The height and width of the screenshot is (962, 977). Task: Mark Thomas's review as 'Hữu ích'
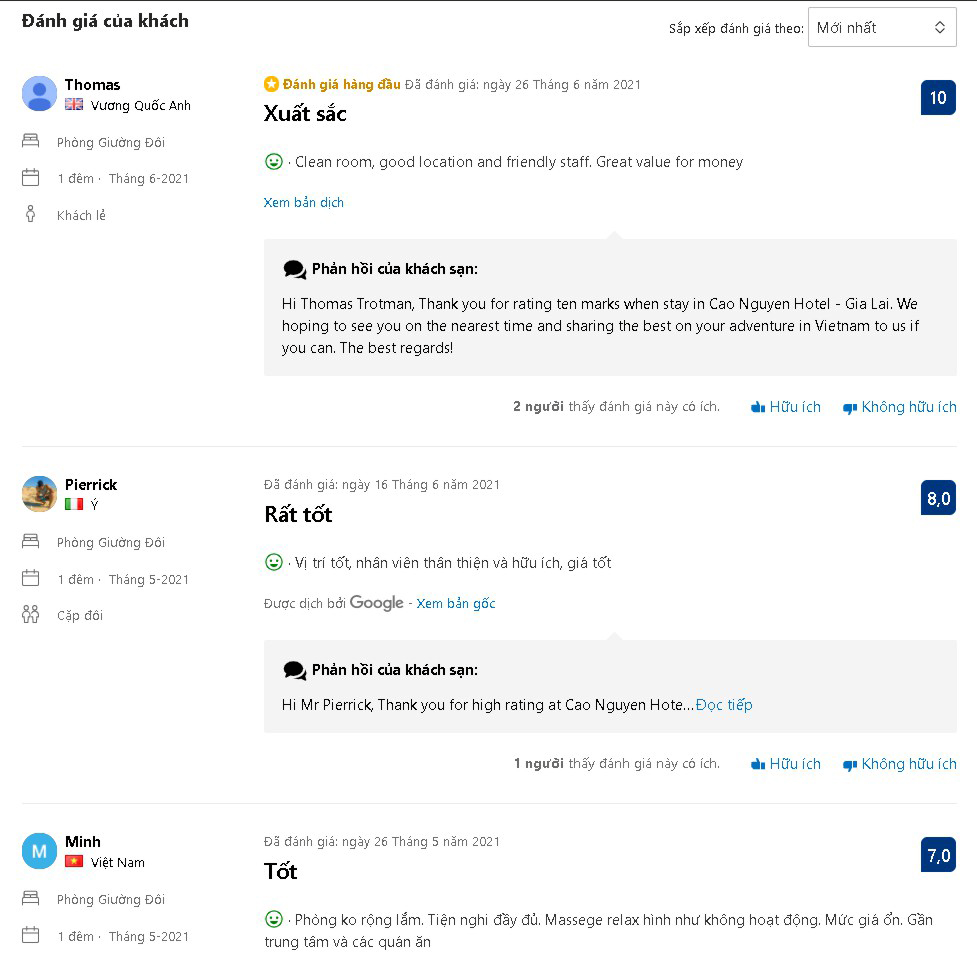786,407
